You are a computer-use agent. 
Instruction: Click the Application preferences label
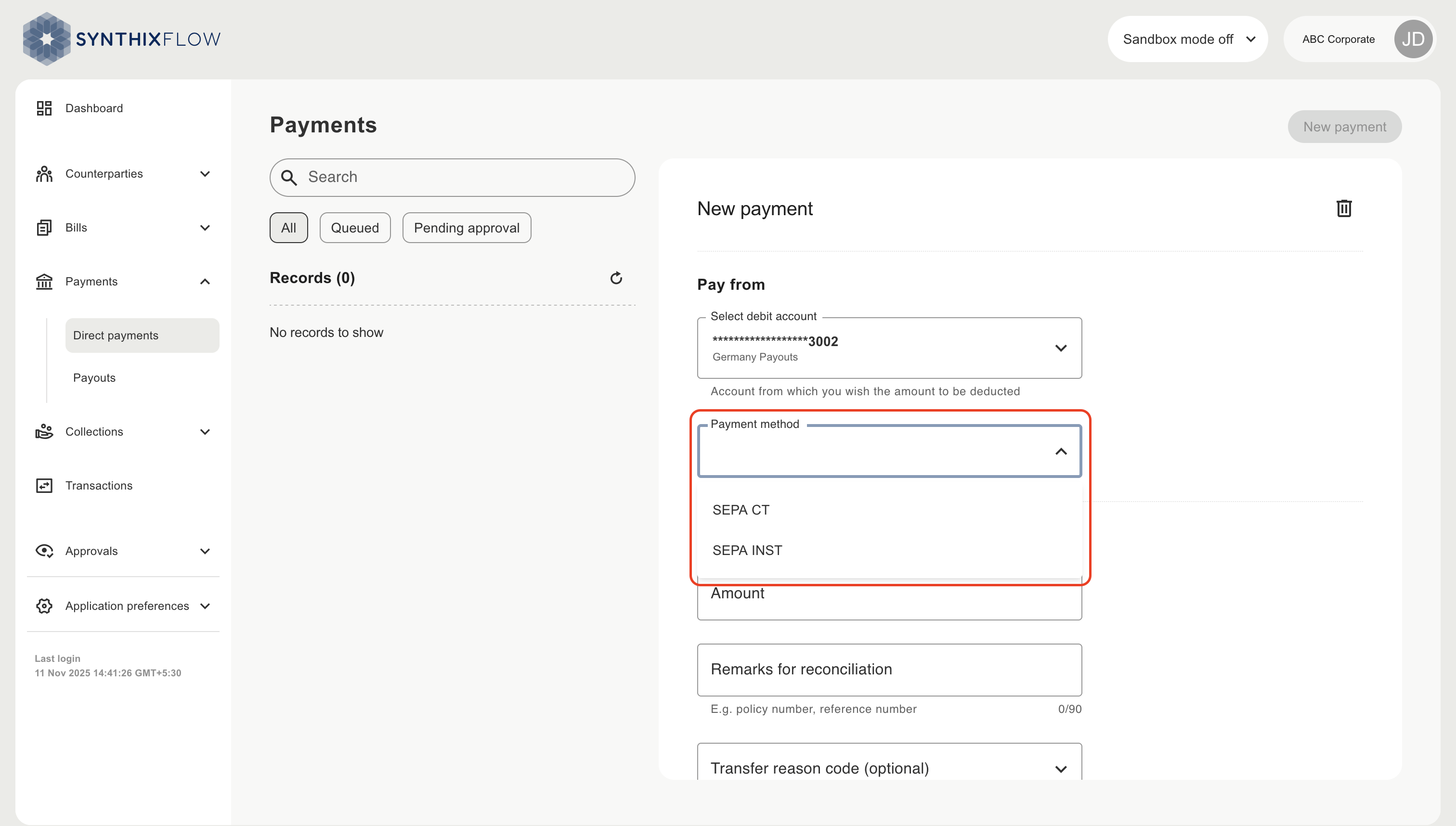127,606
